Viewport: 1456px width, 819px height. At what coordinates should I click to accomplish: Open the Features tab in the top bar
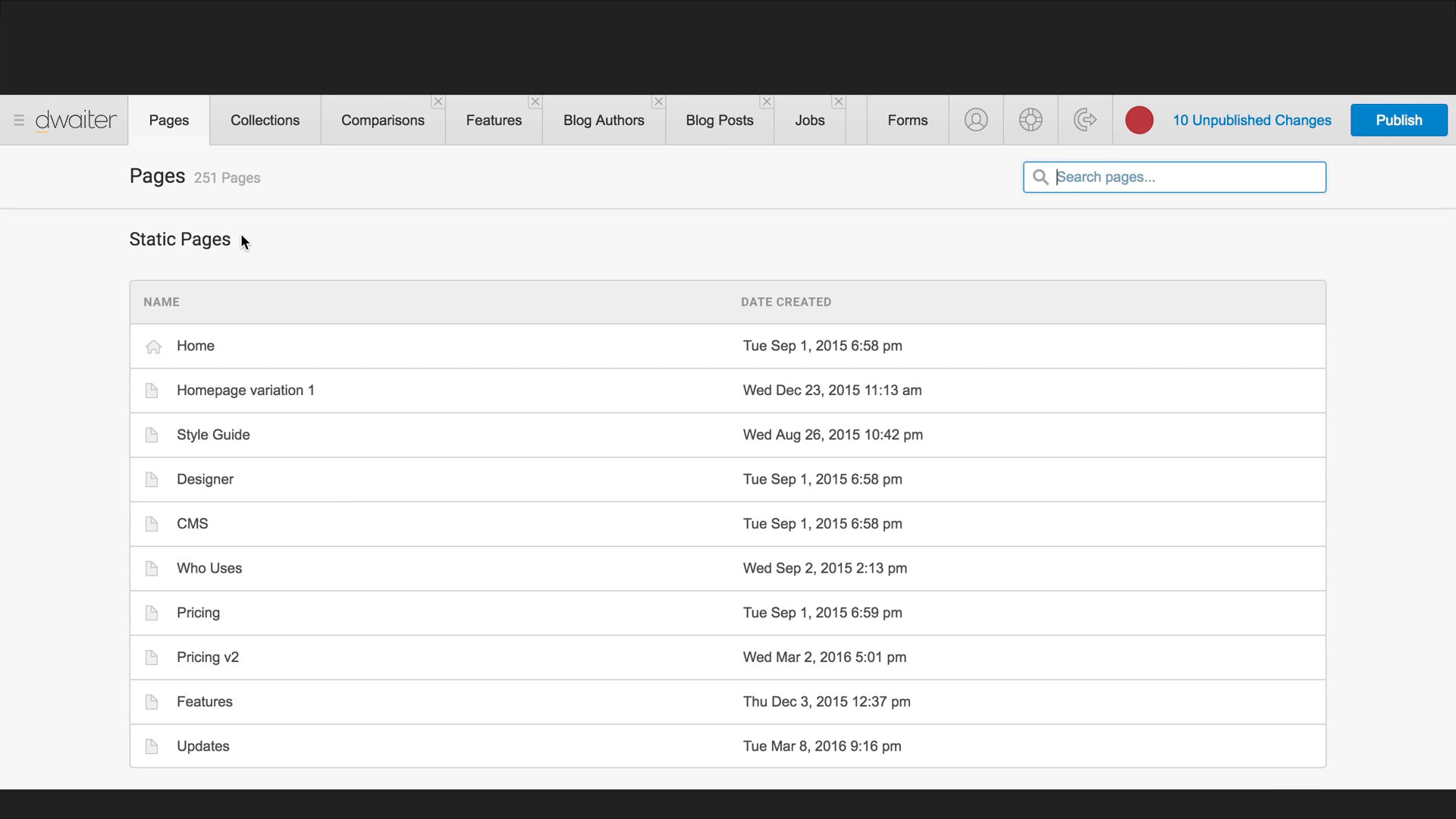(x=494, y=121)
